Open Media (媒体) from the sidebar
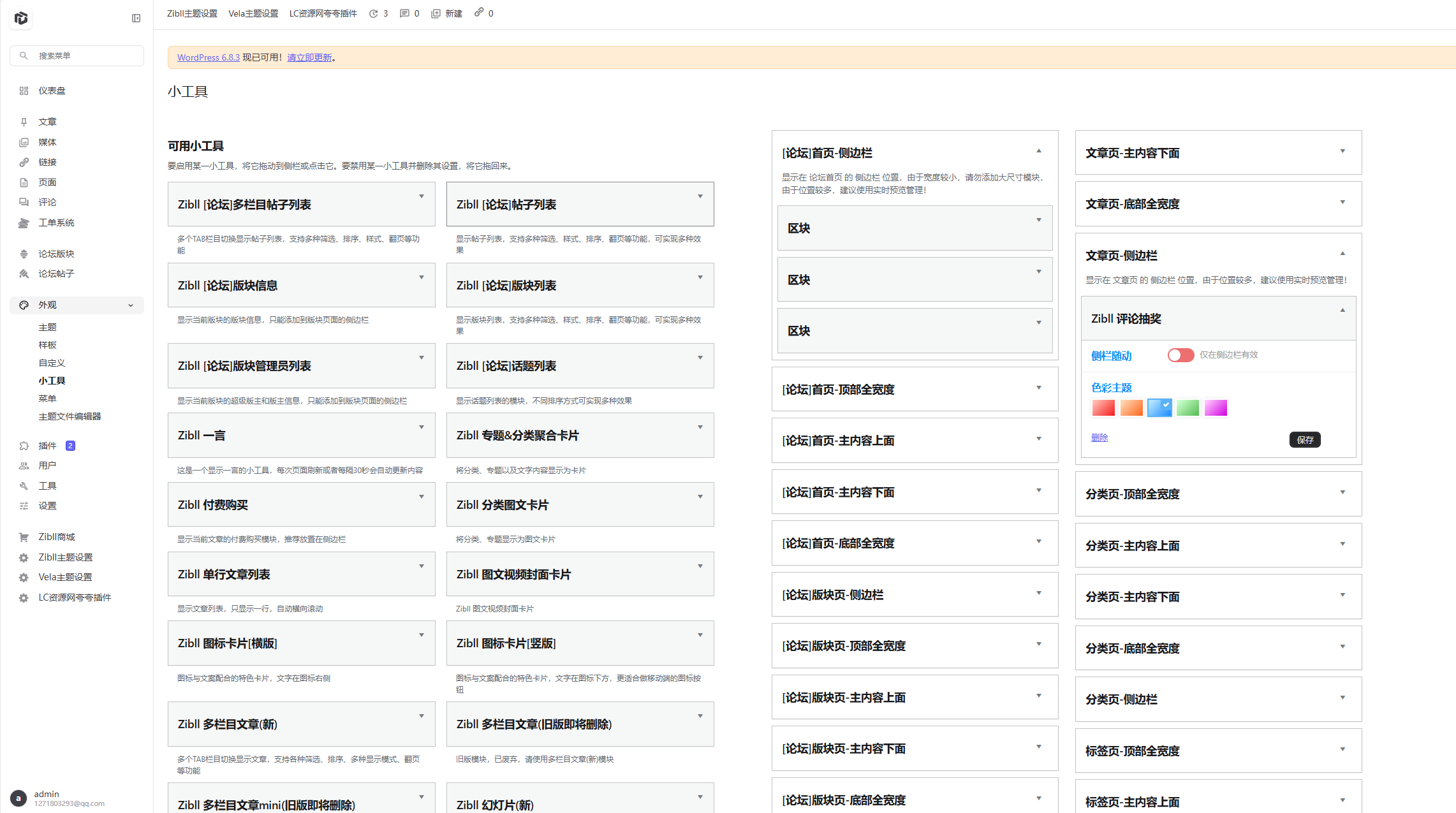 47,142
